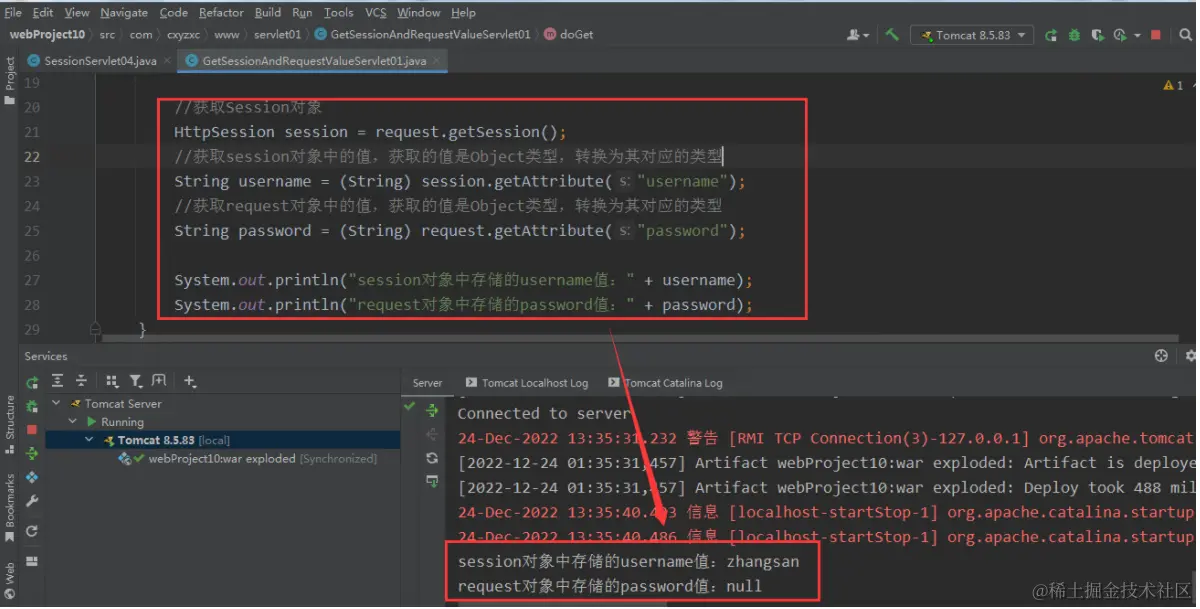Collapse the Tomcat Server tree node
1200x609 pixels.
(x=56, y=404)
